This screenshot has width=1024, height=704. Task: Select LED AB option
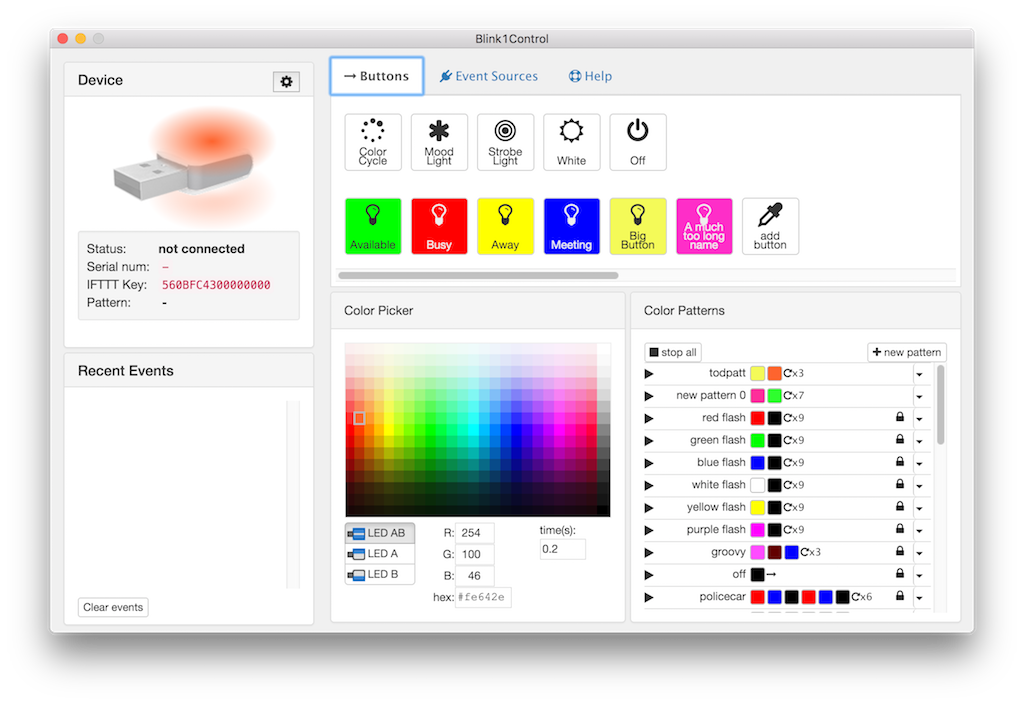379,533
